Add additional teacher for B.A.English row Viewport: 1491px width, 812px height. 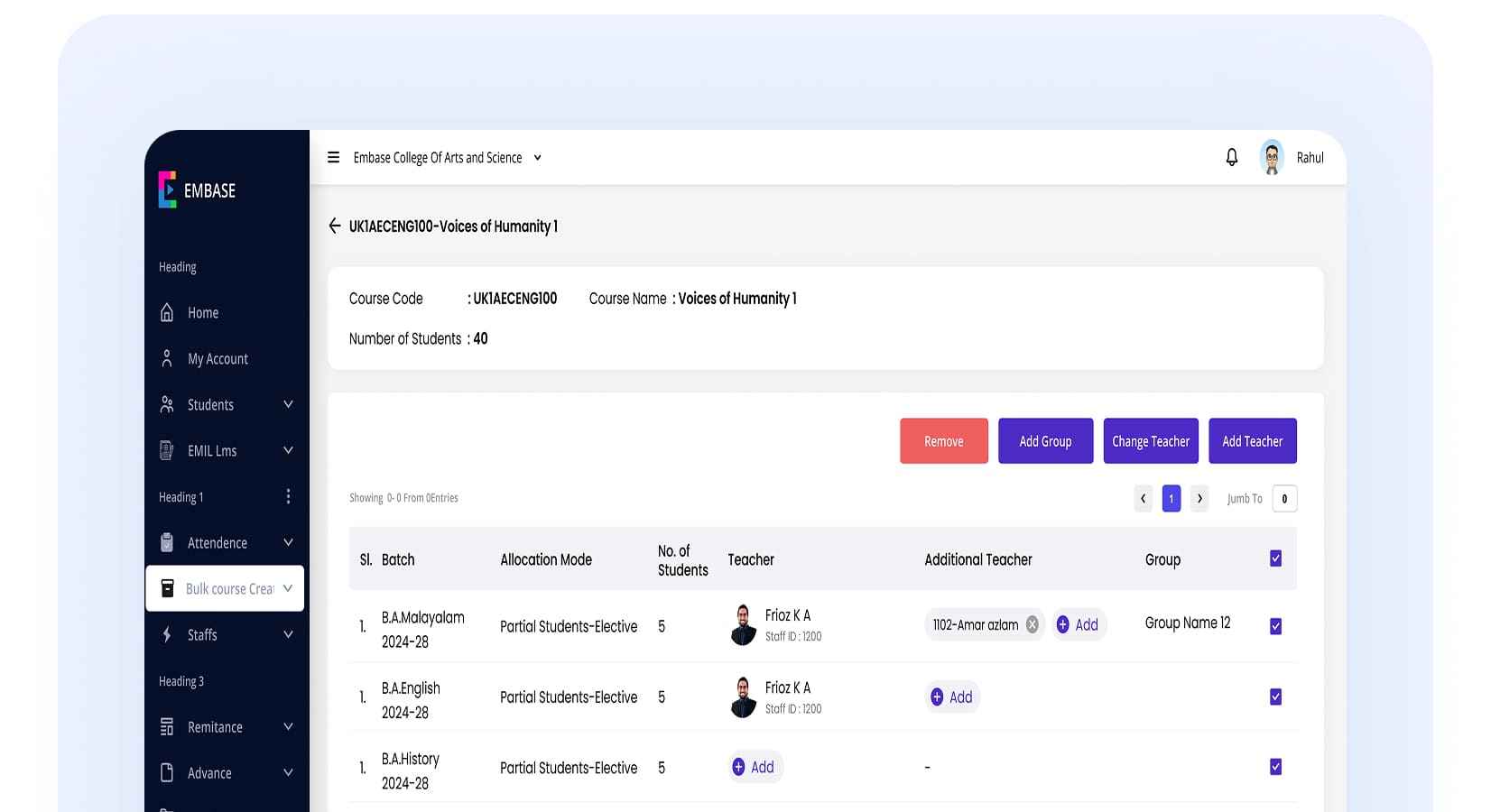(x=952, y=697)
